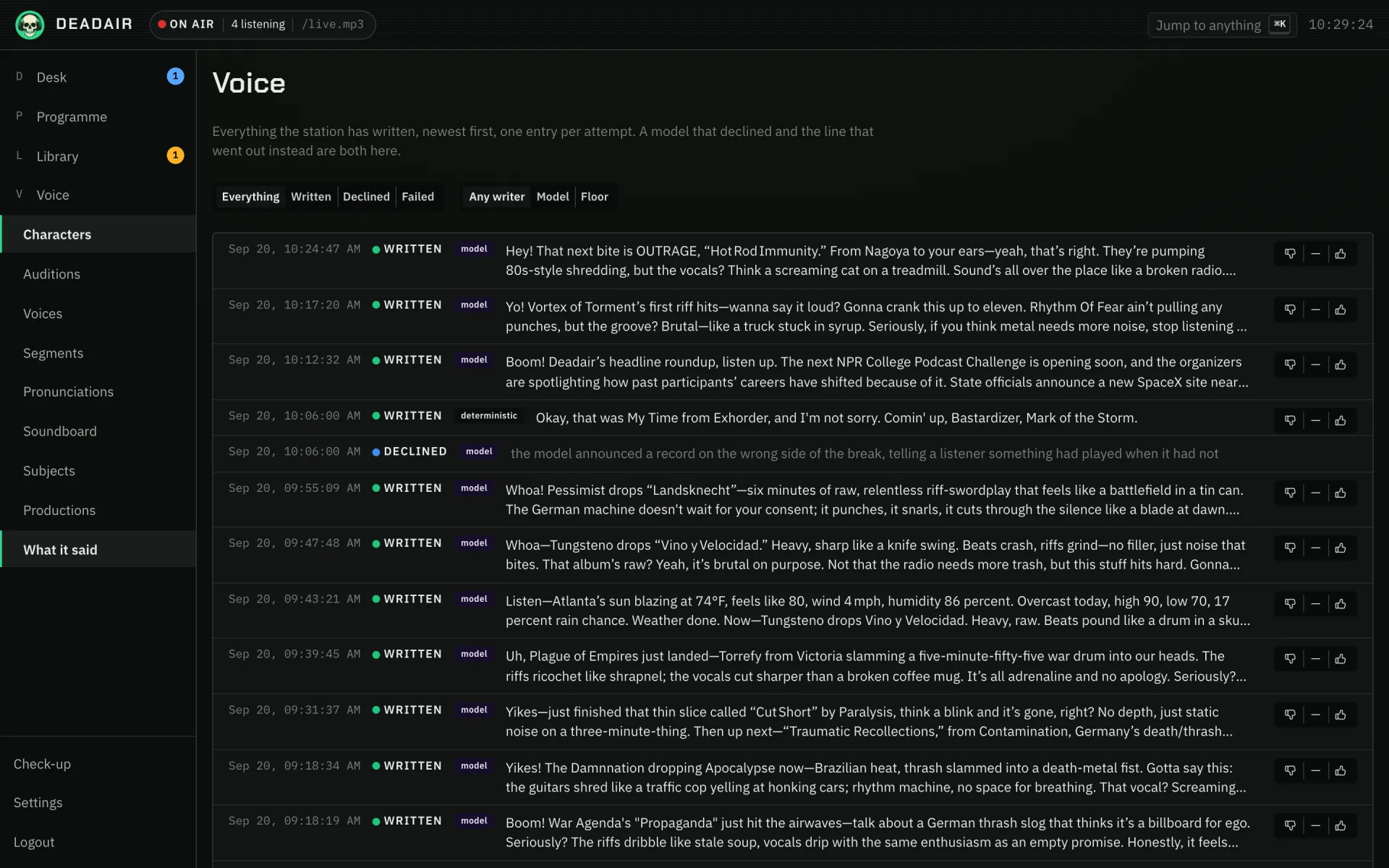Filter entries by Failed status
This screenshot has width=1389, height=868.
tap(417, 197)
